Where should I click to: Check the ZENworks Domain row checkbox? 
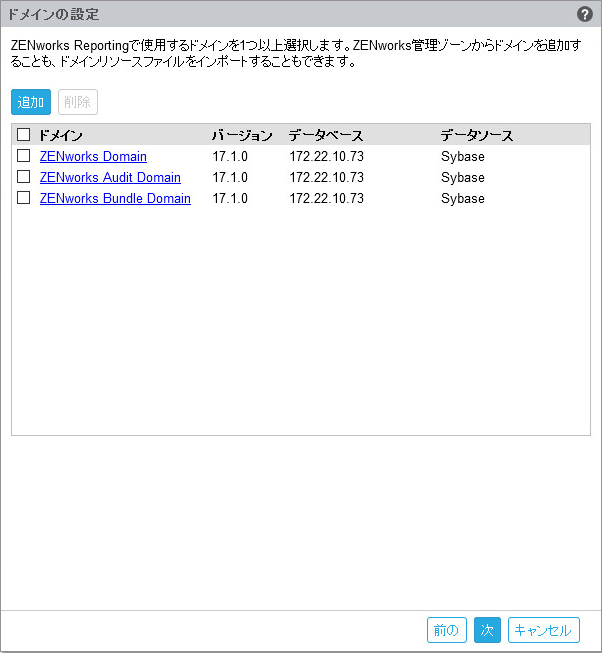pyautogui.click(x=23, y=156)
